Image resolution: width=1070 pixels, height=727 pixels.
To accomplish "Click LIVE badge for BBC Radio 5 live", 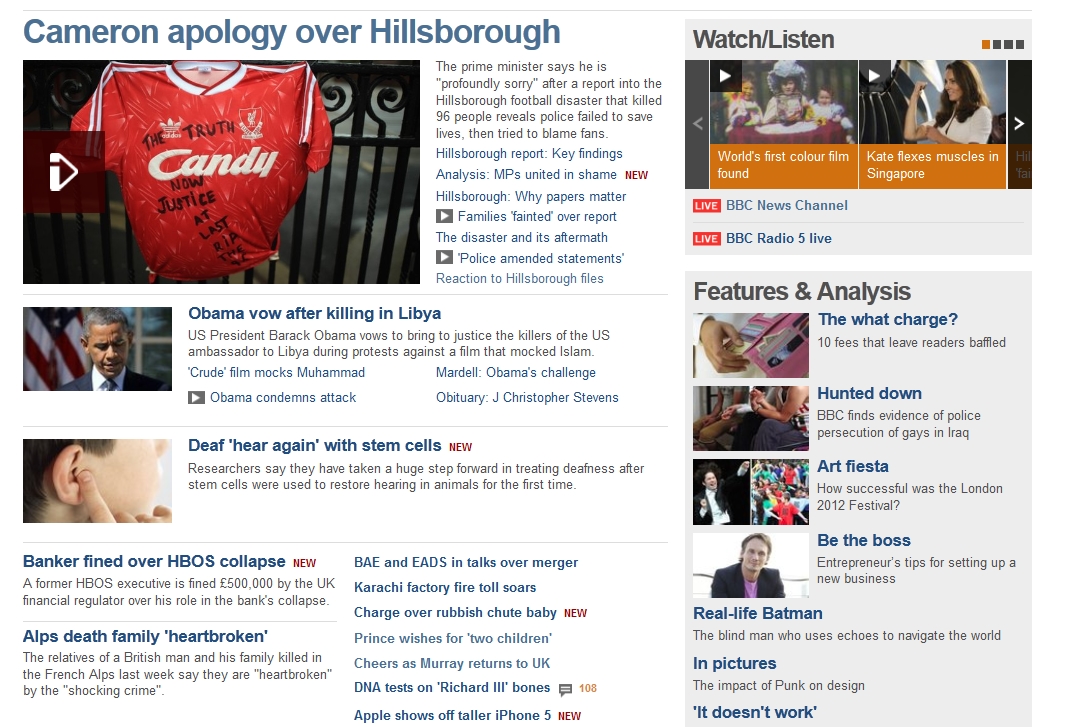I will tap(706, 238).
